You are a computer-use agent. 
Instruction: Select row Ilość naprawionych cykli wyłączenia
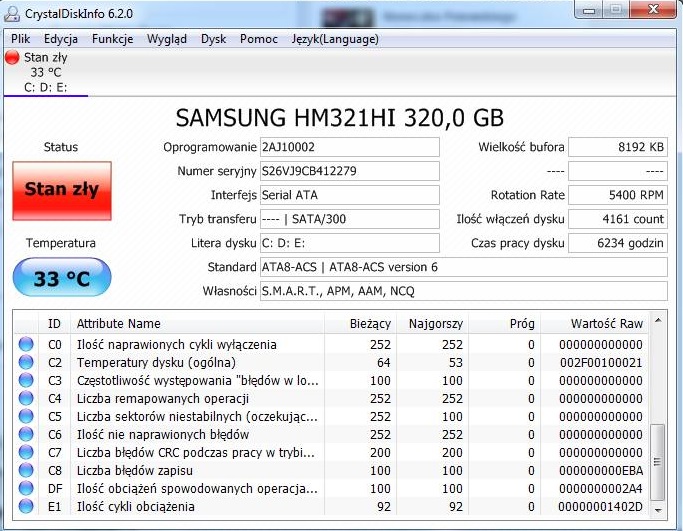pyautogui.click(x=331, y=344)
